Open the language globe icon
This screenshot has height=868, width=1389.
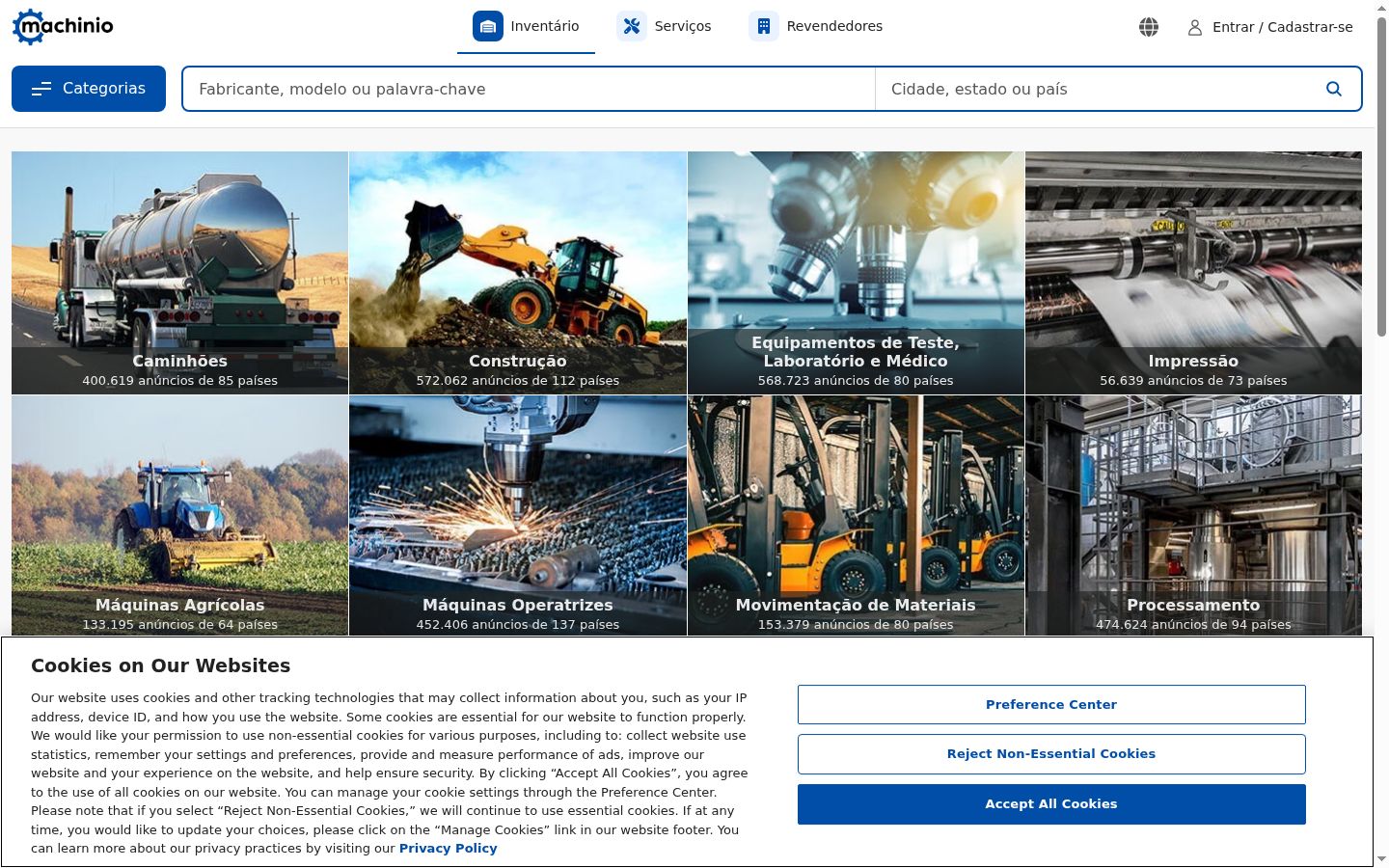click(x=1148, y=27)
